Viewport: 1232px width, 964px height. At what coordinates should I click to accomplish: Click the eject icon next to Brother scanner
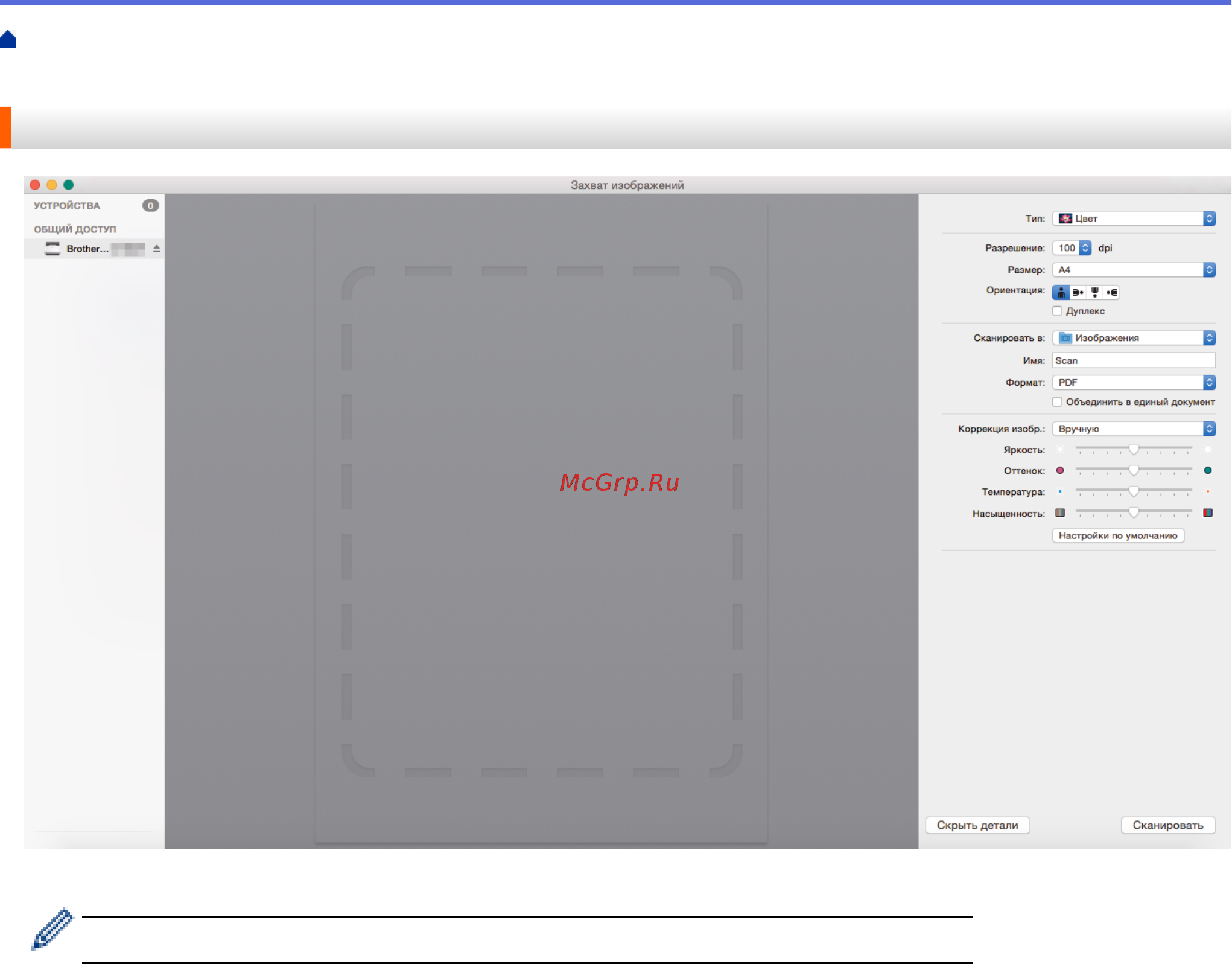(157, 249)
